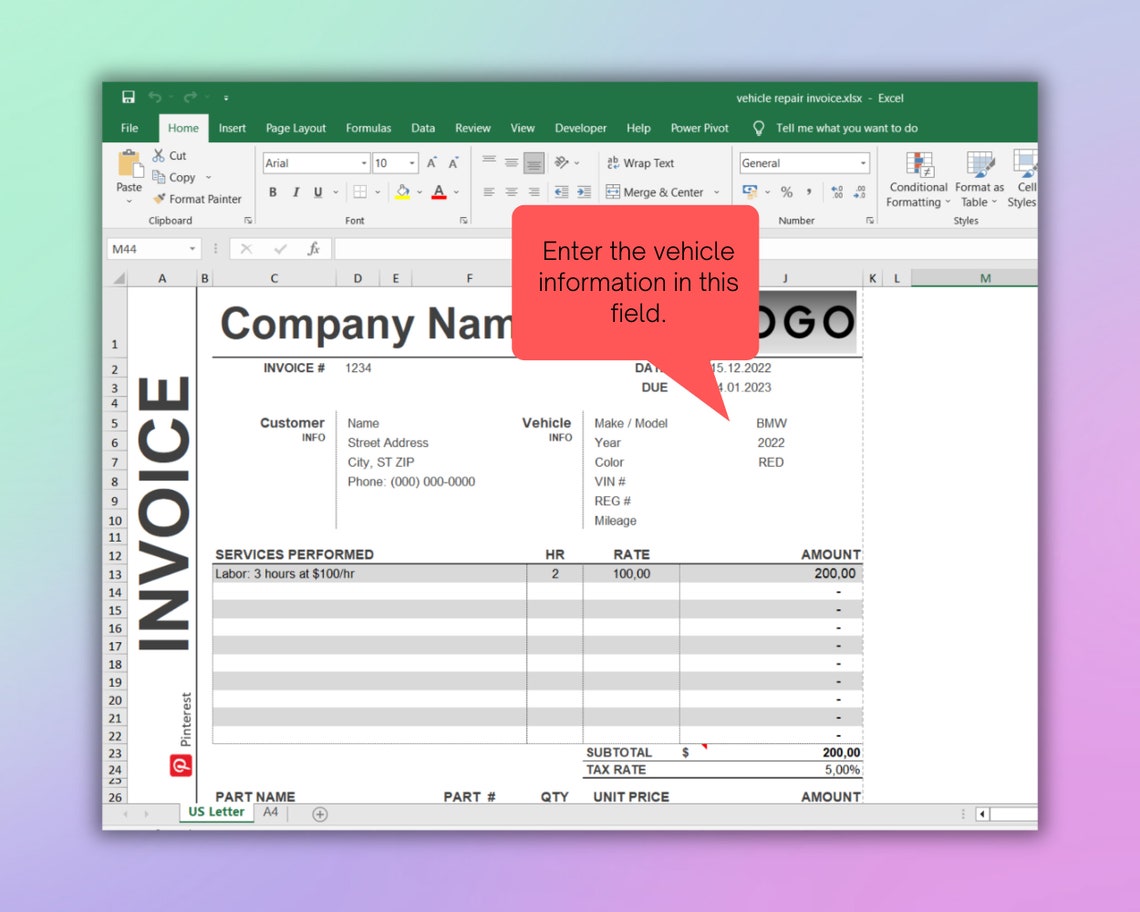Apply Percent Style formatting
Viewport: 1140px width, 912px height.
tap(787, 190)
